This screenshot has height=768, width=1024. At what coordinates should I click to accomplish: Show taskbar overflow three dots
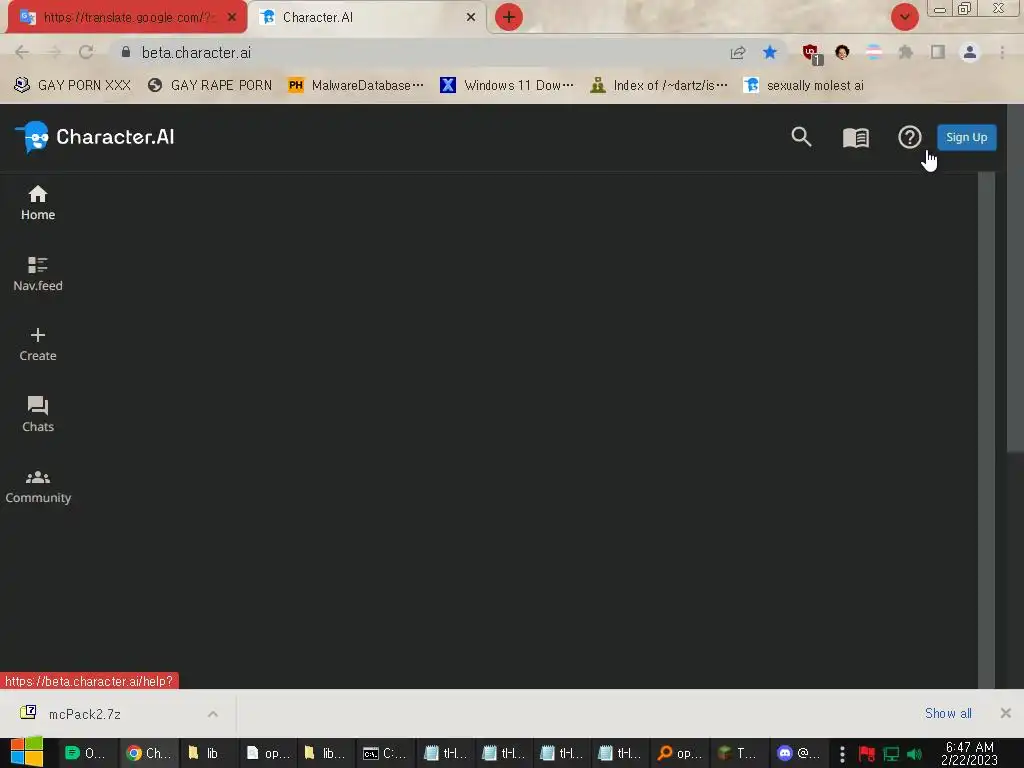[x=842, y=754]
